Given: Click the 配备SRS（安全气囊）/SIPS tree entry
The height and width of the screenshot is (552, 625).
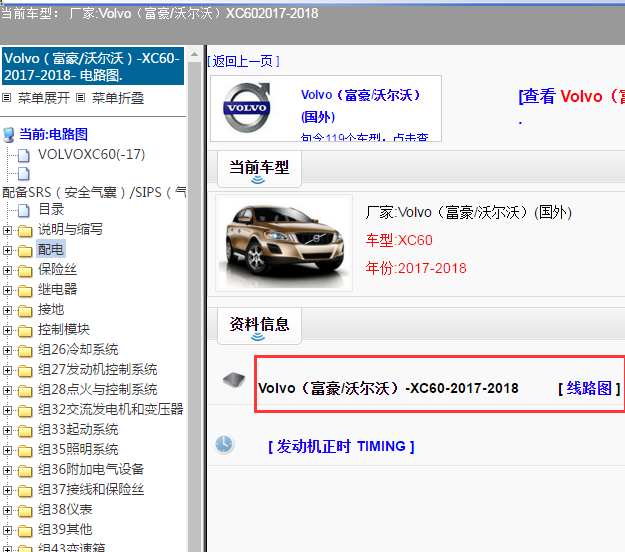Looking at the screenshot, I should (94, 193).
